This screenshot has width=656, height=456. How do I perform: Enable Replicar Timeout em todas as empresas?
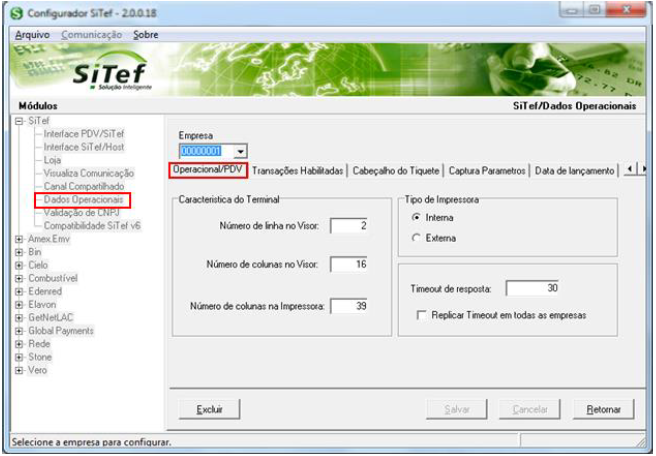[x=422, y=315]
